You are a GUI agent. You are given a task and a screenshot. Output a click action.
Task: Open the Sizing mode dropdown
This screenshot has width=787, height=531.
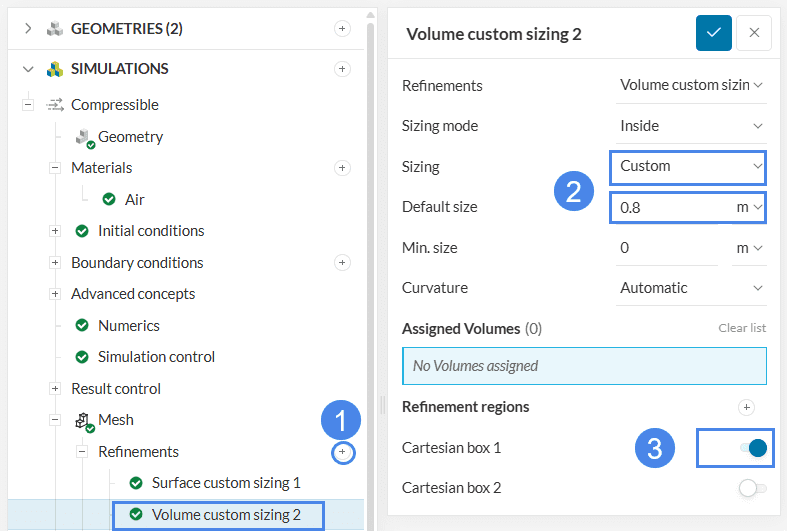[690, 126]
